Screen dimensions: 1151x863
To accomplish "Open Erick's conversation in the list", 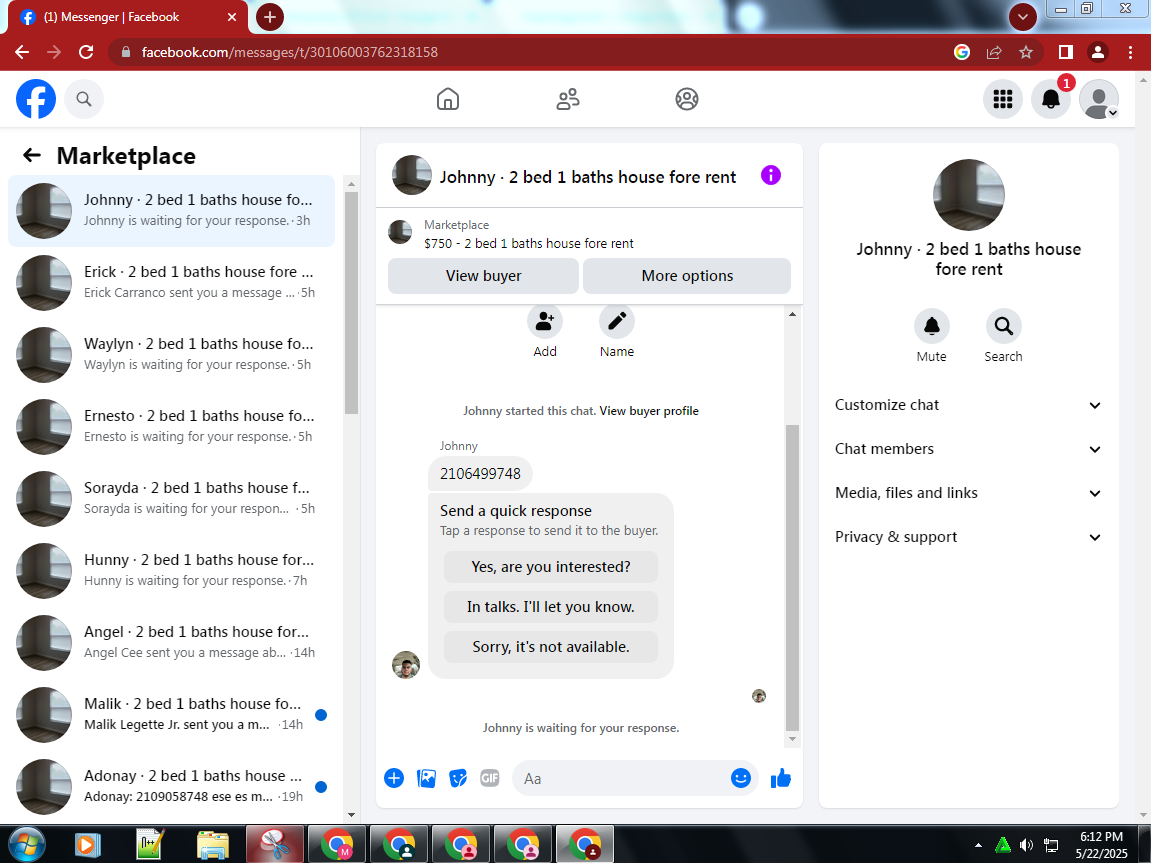I will point(172,283).
